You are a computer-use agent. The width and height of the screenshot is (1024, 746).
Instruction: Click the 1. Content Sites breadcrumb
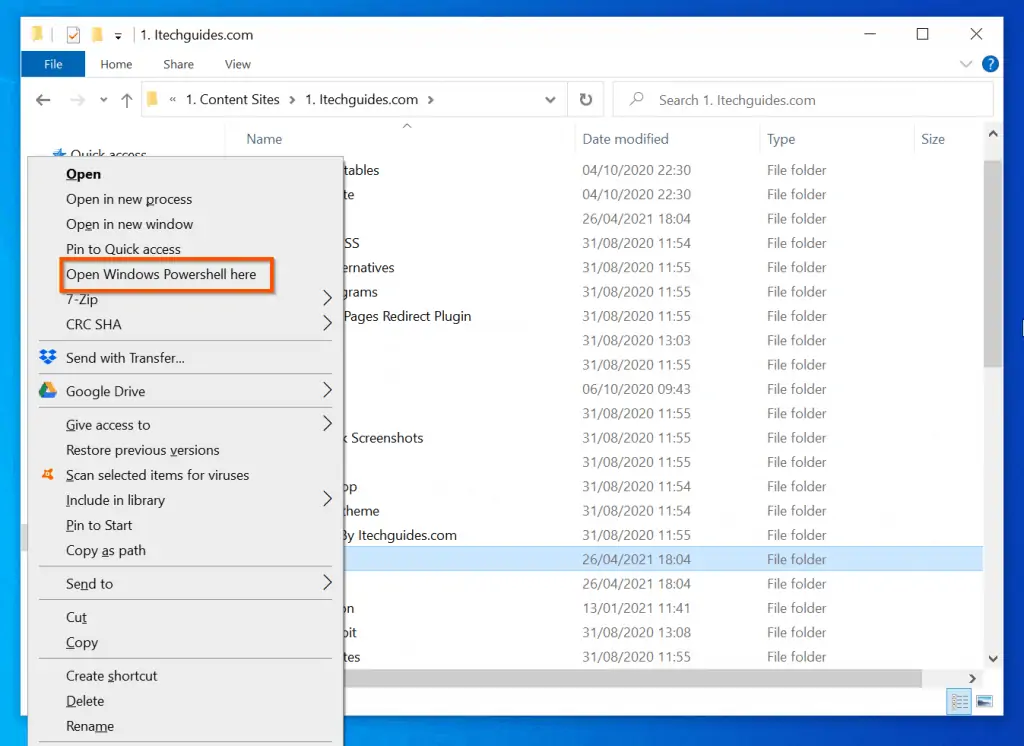click(232, 99)
